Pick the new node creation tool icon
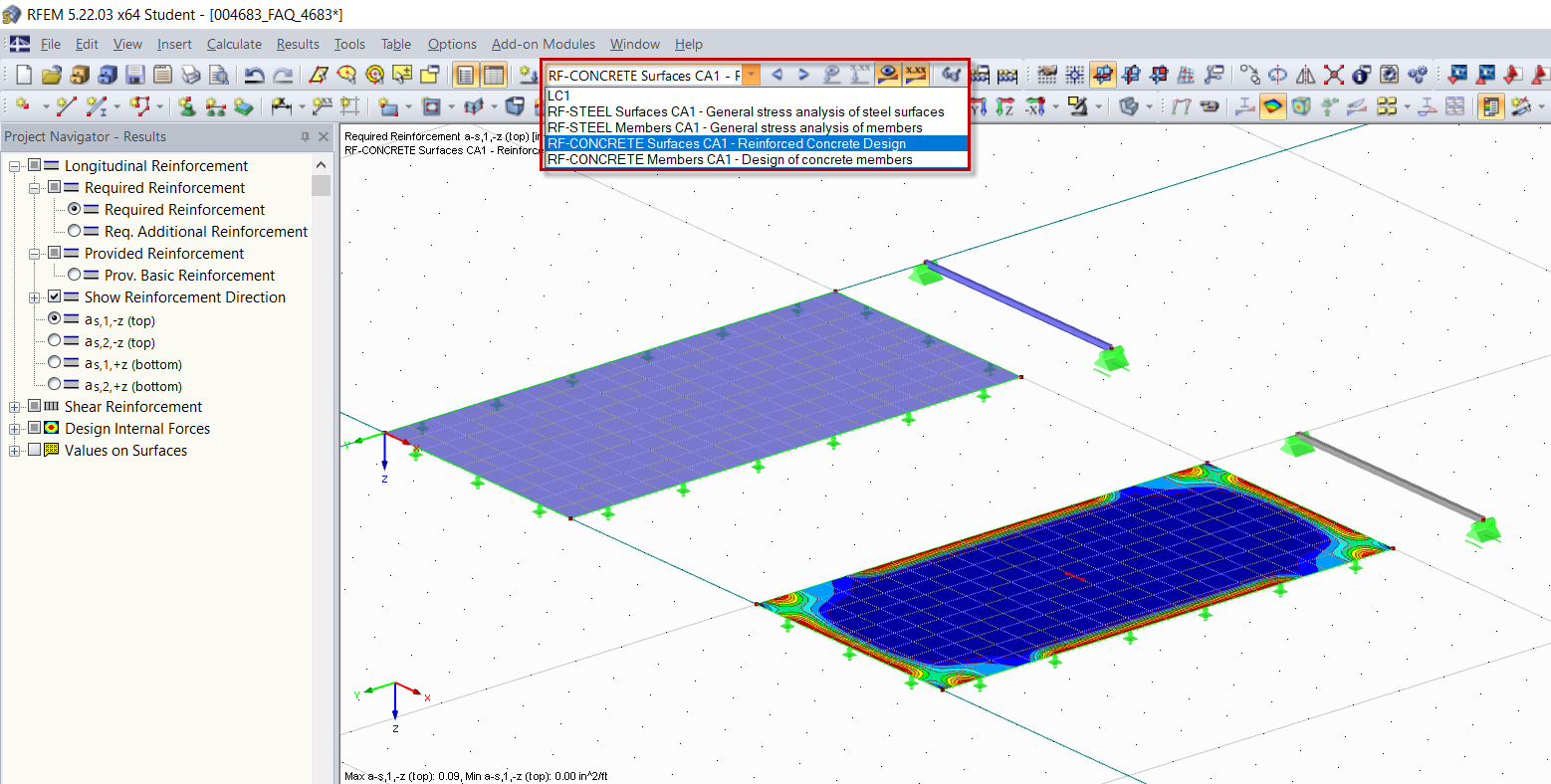The height and width of the screenshot is (784, 1551). coord(21,104)
